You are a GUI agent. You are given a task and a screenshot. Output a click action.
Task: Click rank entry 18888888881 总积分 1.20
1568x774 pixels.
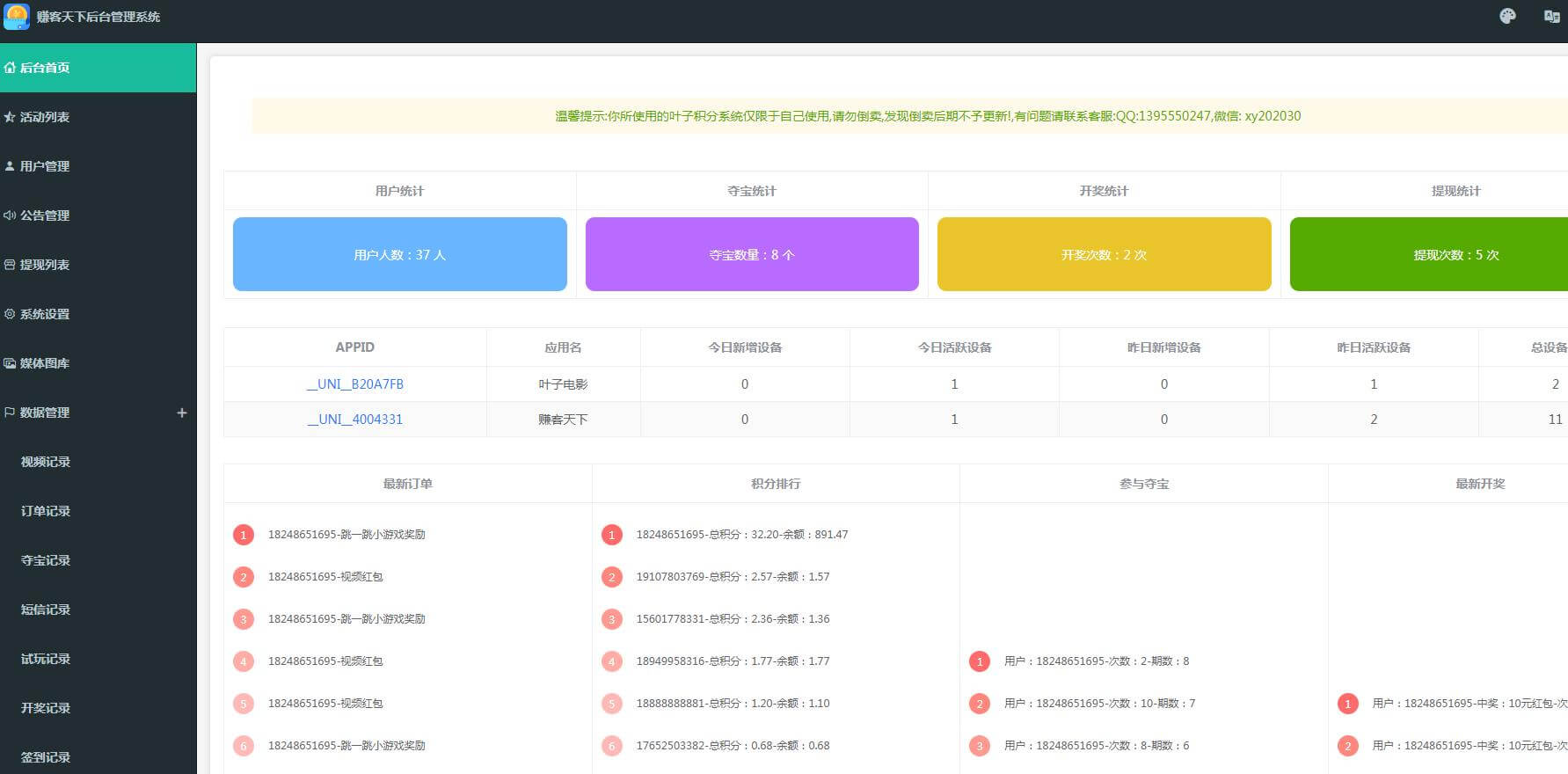pyautogui.click(x=733, y=704)
